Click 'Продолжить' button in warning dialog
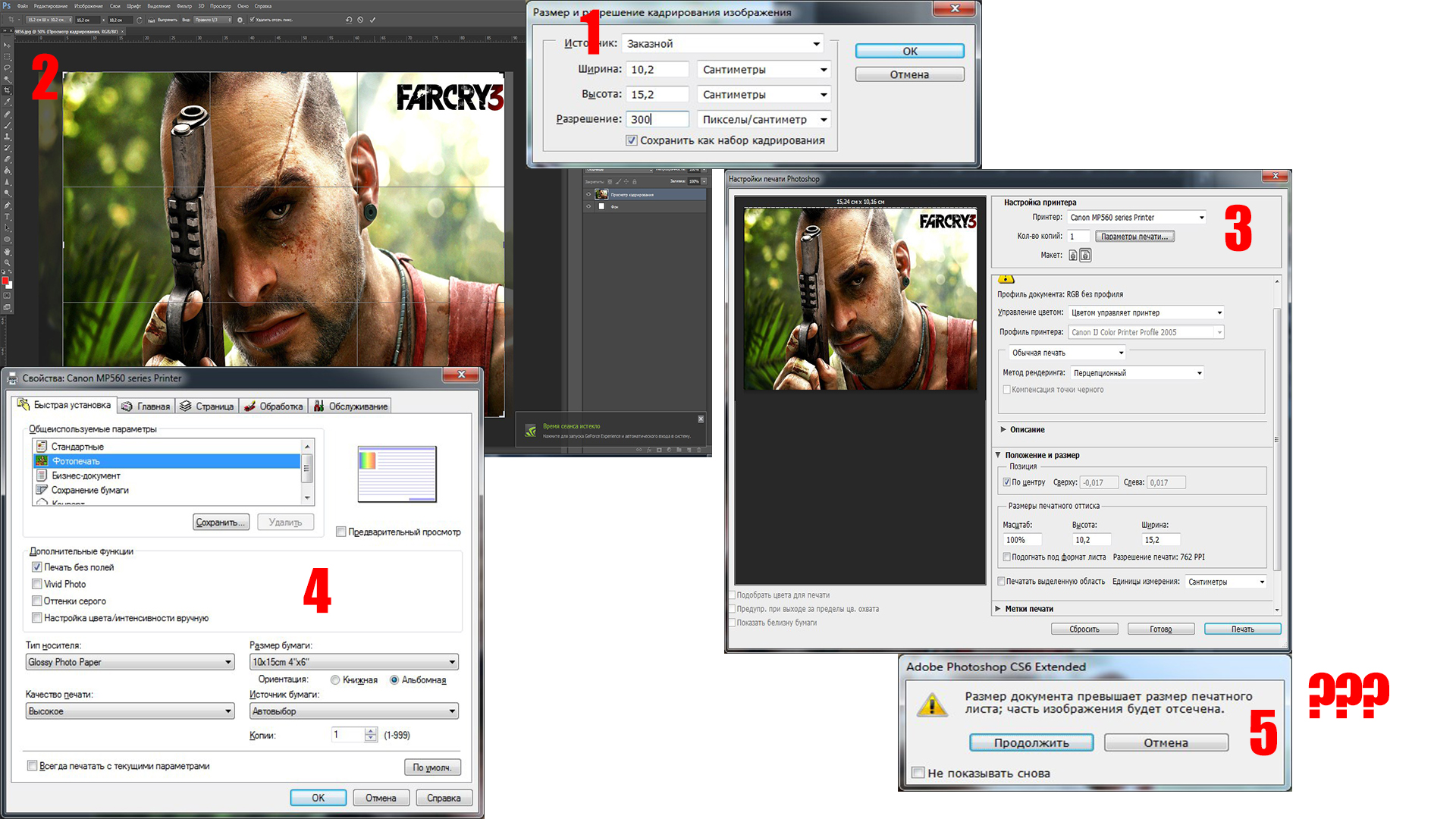The image size is (1456, 819). [1030, 742]
